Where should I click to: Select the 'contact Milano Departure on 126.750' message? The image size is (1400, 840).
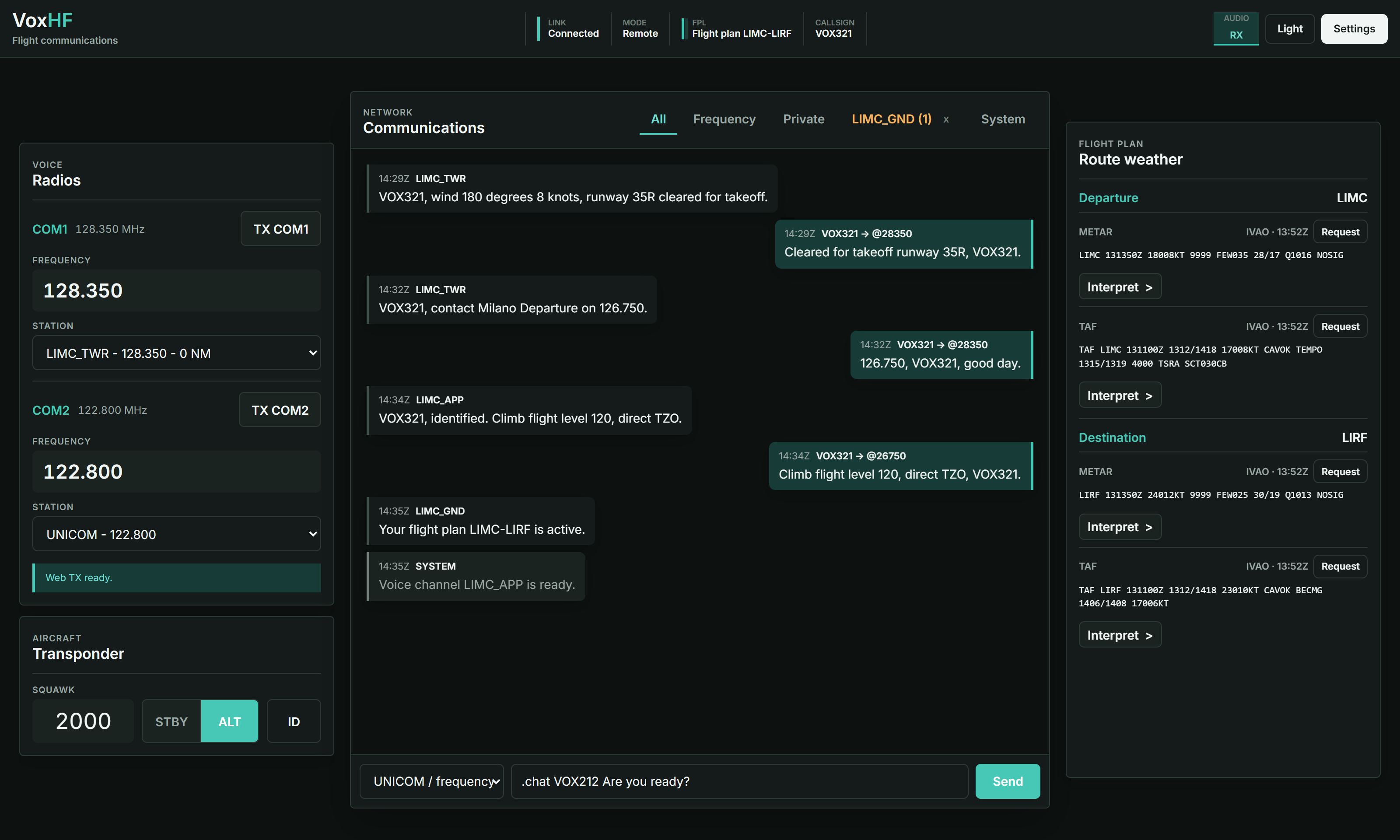(511, 299)
